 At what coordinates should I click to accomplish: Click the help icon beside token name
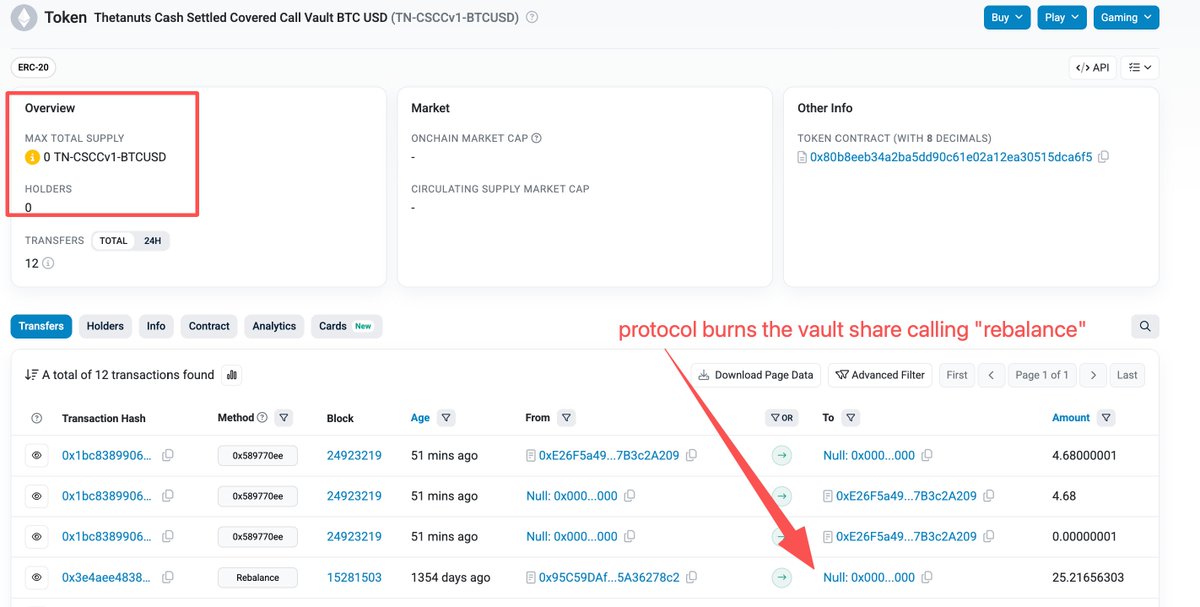[532, 17]
